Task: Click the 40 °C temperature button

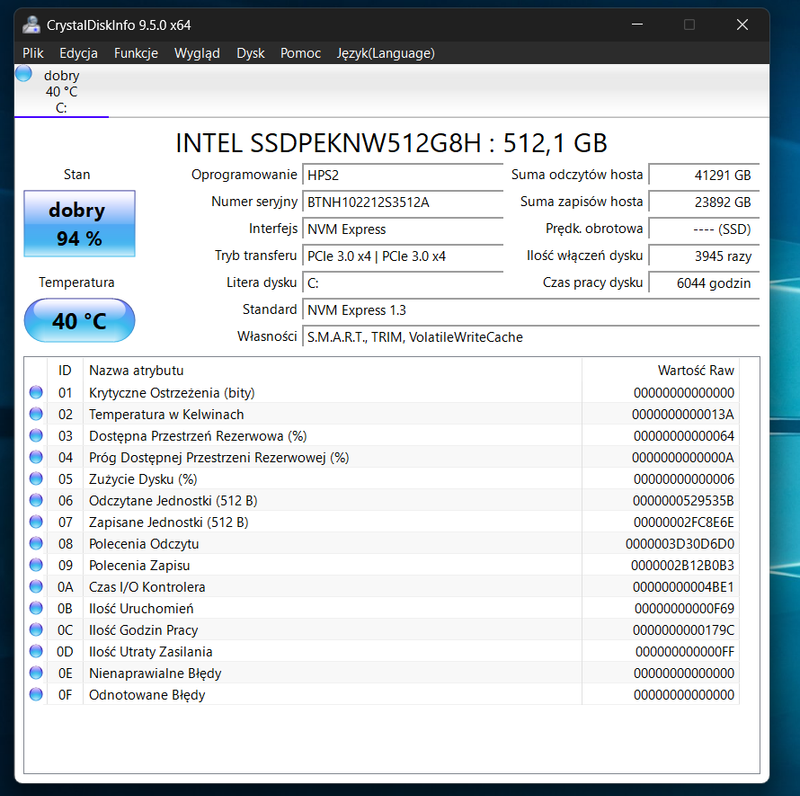Action: click(80, 320)
